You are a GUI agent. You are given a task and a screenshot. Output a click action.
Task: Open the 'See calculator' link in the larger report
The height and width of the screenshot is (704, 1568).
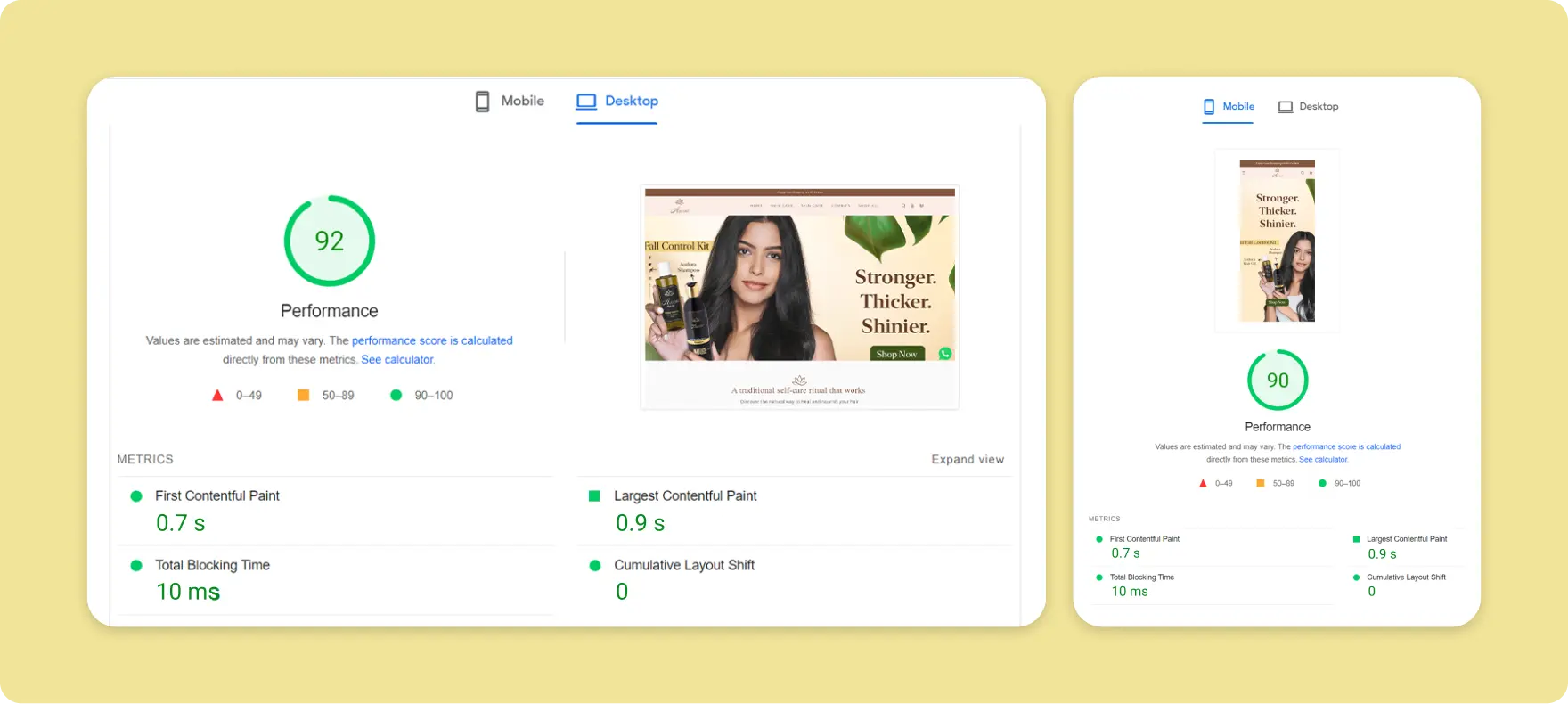[397, 360]
